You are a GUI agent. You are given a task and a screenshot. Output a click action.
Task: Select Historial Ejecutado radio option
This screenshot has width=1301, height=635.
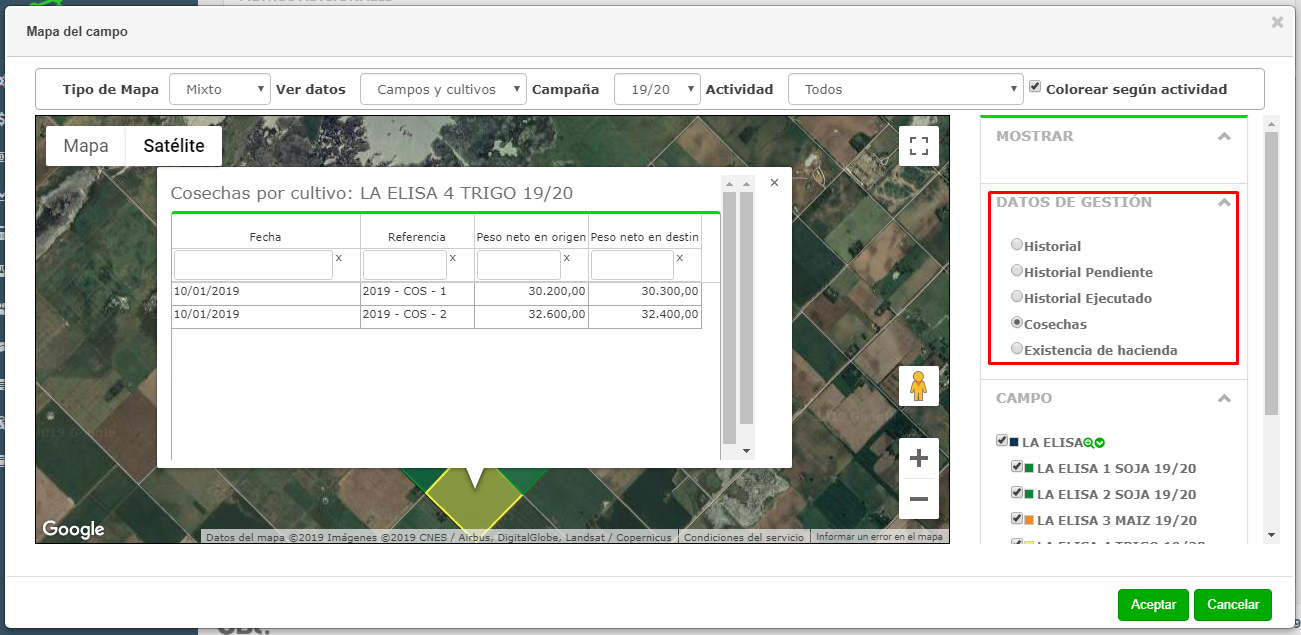click(x=1017, y=296)
